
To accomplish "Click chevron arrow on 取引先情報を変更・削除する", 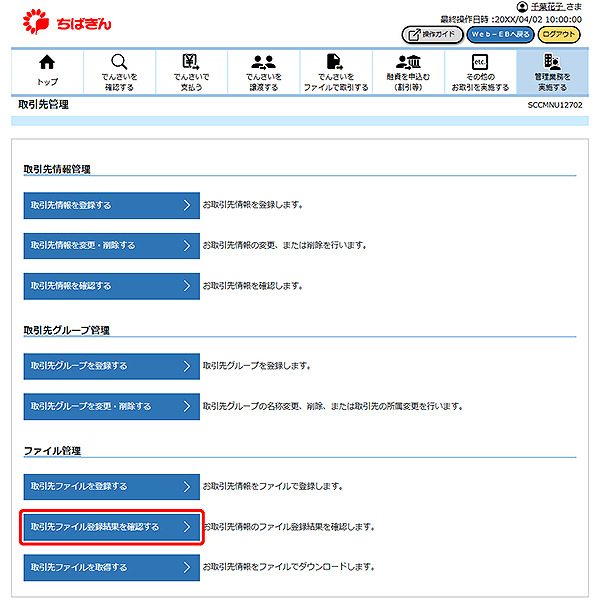I will point(187,245).
